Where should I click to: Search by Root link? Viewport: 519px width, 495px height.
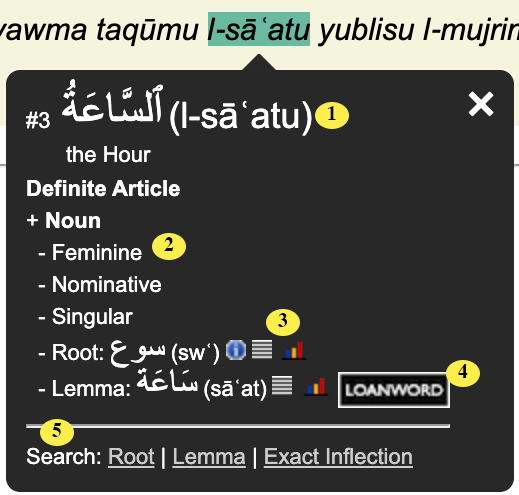coord(131,456)
